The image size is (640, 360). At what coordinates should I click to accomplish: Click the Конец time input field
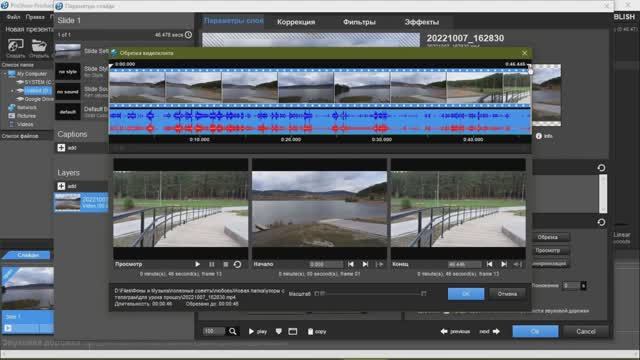pyautogui.click(x=464, y=264)
